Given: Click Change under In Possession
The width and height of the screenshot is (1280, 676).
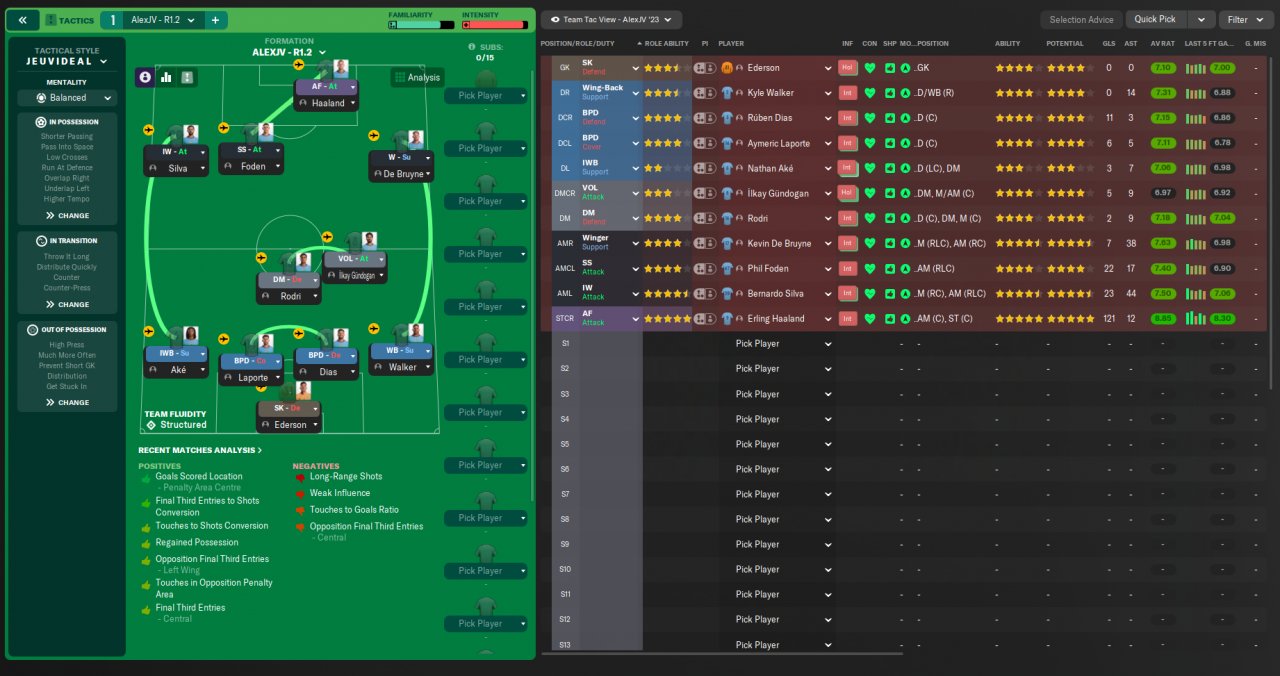Looking at the screenshot, I should (67, 216).
